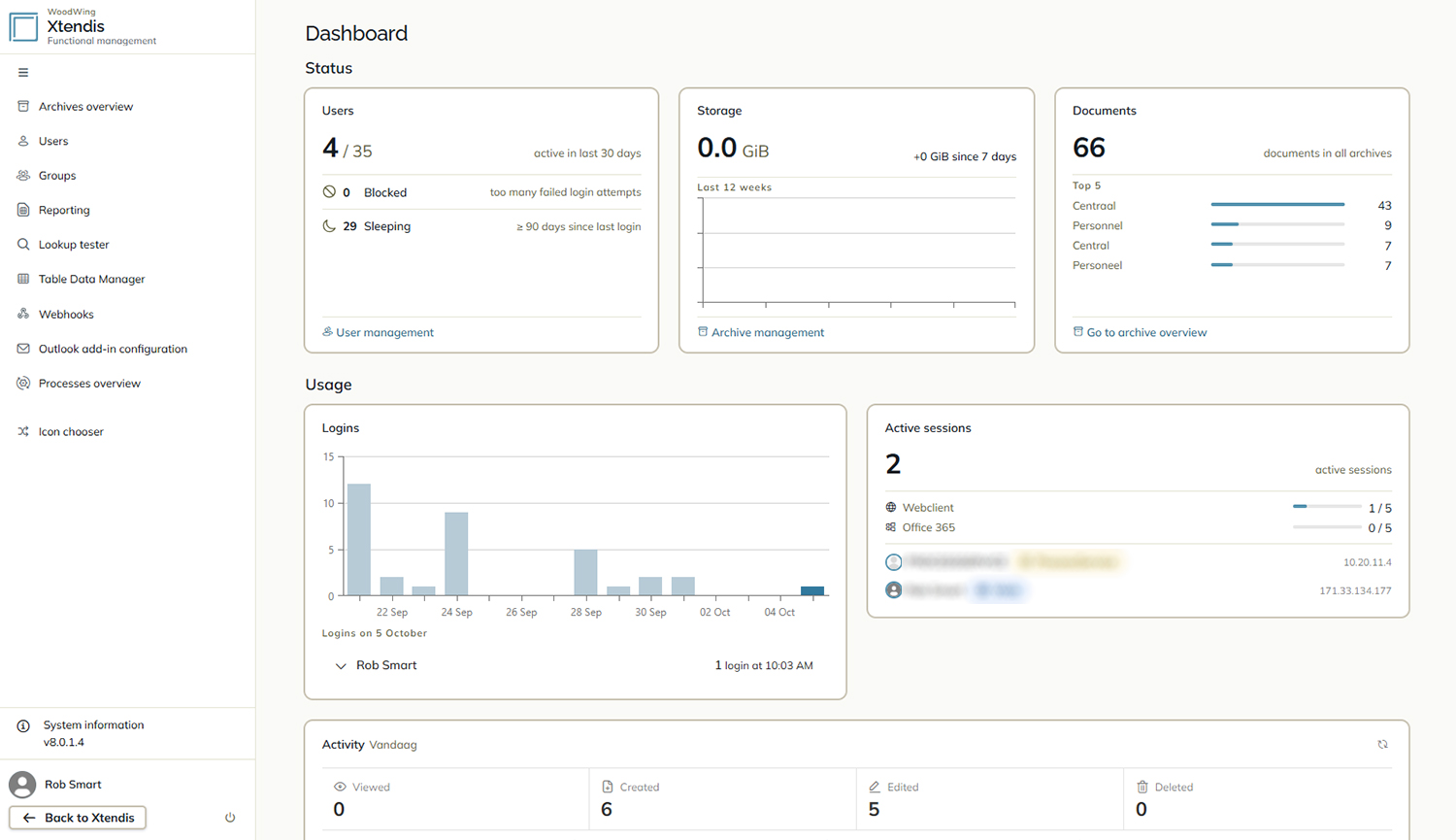Click the Sleeping users moon icon
Viewport: 1456px width, 840px height.
[329, 226]
